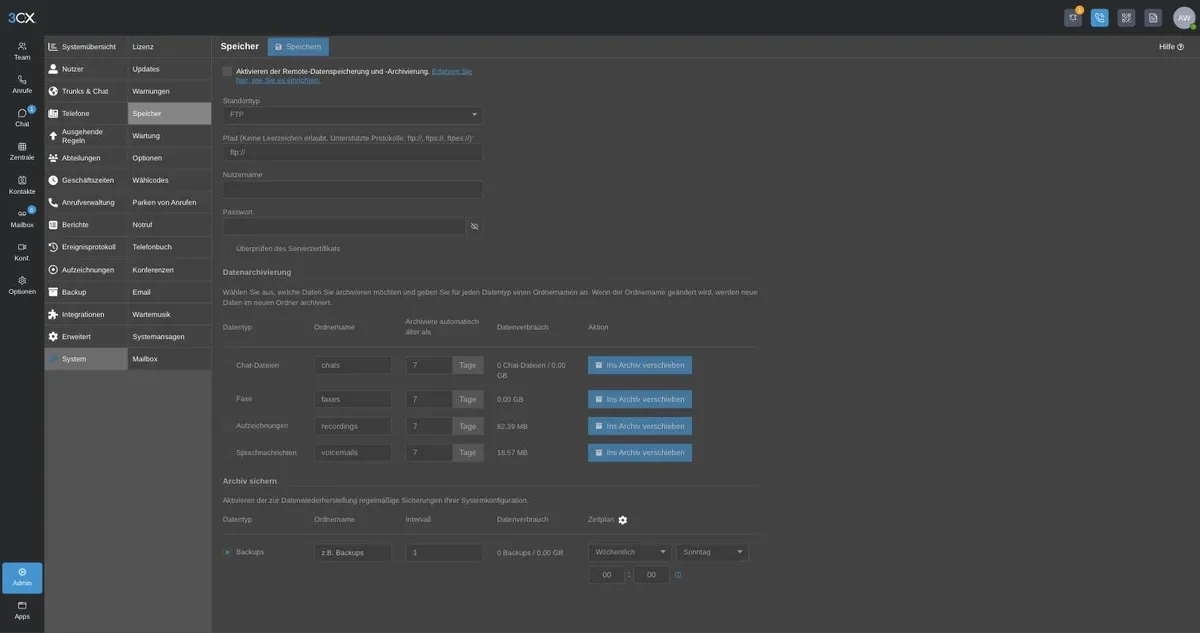Click the Speichern button
This screenshot has width=1200, height=633.
(298, 46)
